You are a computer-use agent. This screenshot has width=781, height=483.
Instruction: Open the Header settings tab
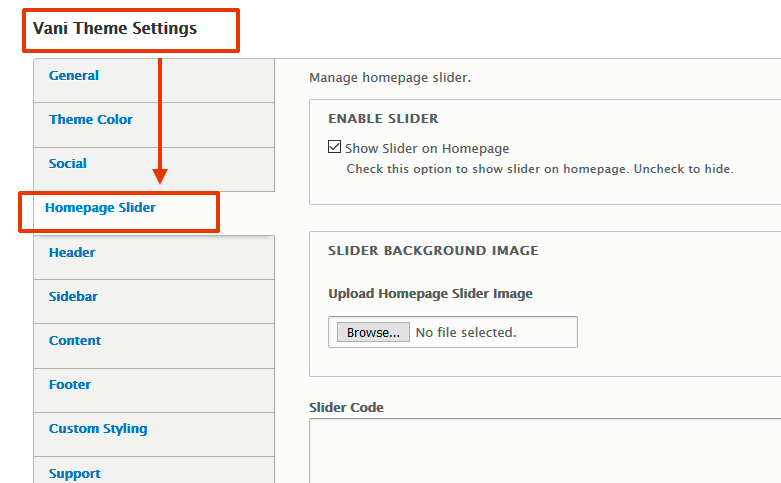coord(72,253)
